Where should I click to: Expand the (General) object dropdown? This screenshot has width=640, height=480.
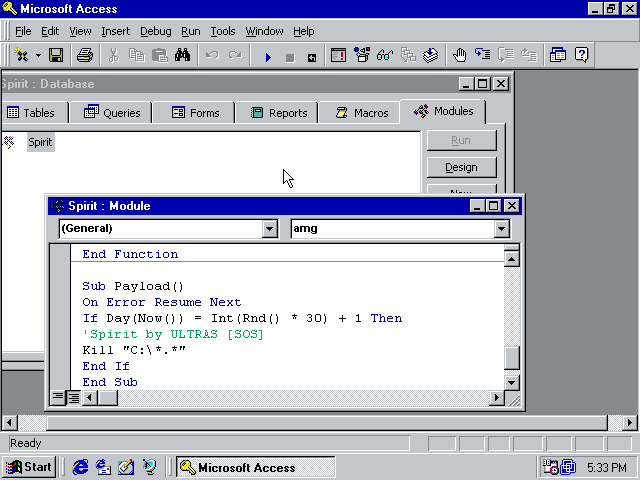(x=269, y=229)
